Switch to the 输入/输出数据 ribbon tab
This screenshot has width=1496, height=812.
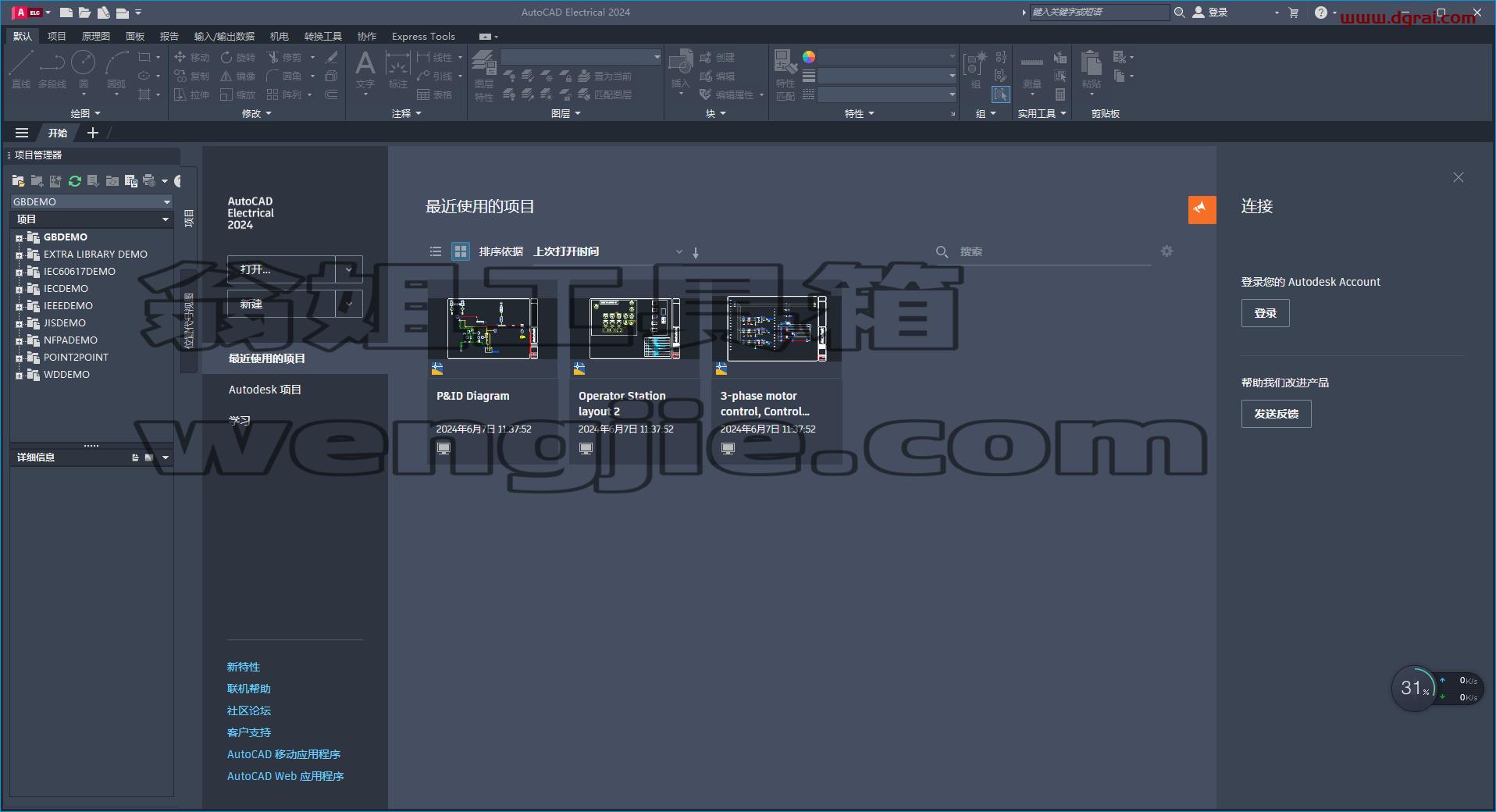coord(224,36)
